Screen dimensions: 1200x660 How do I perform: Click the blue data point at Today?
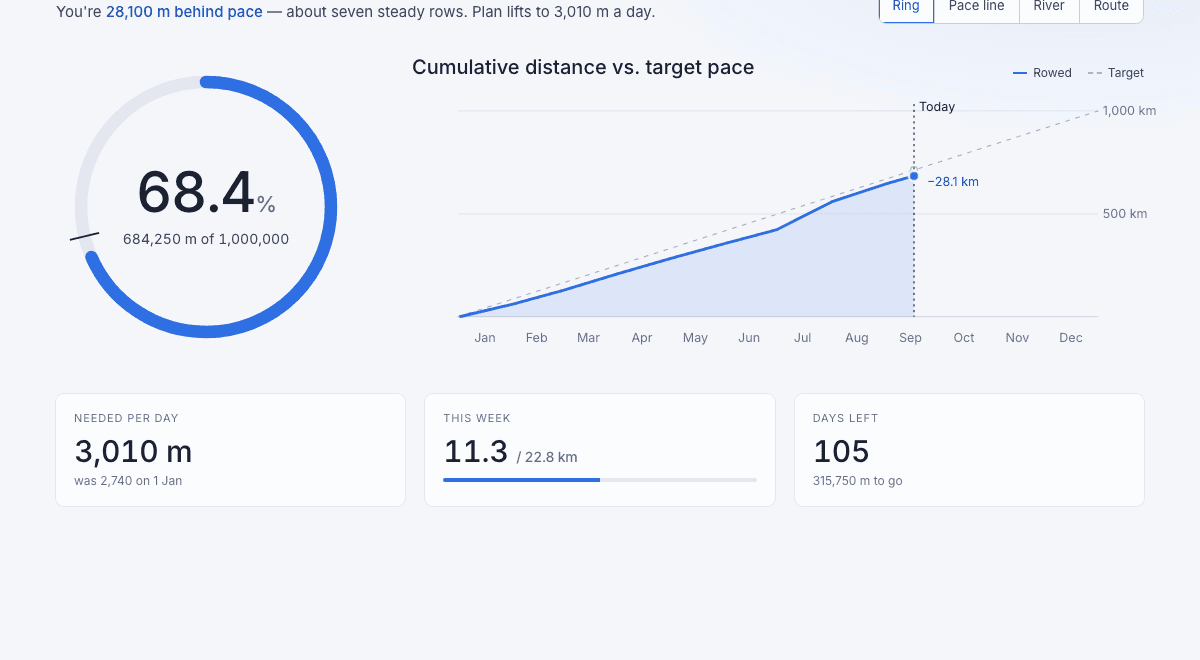point(914,176)
